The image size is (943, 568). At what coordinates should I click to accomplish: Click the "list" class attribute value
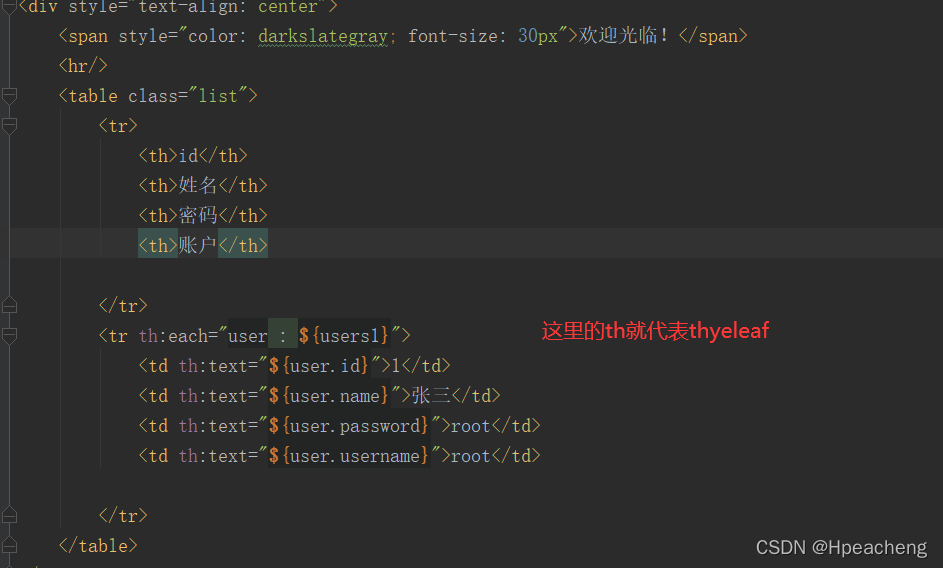(218, 96)
